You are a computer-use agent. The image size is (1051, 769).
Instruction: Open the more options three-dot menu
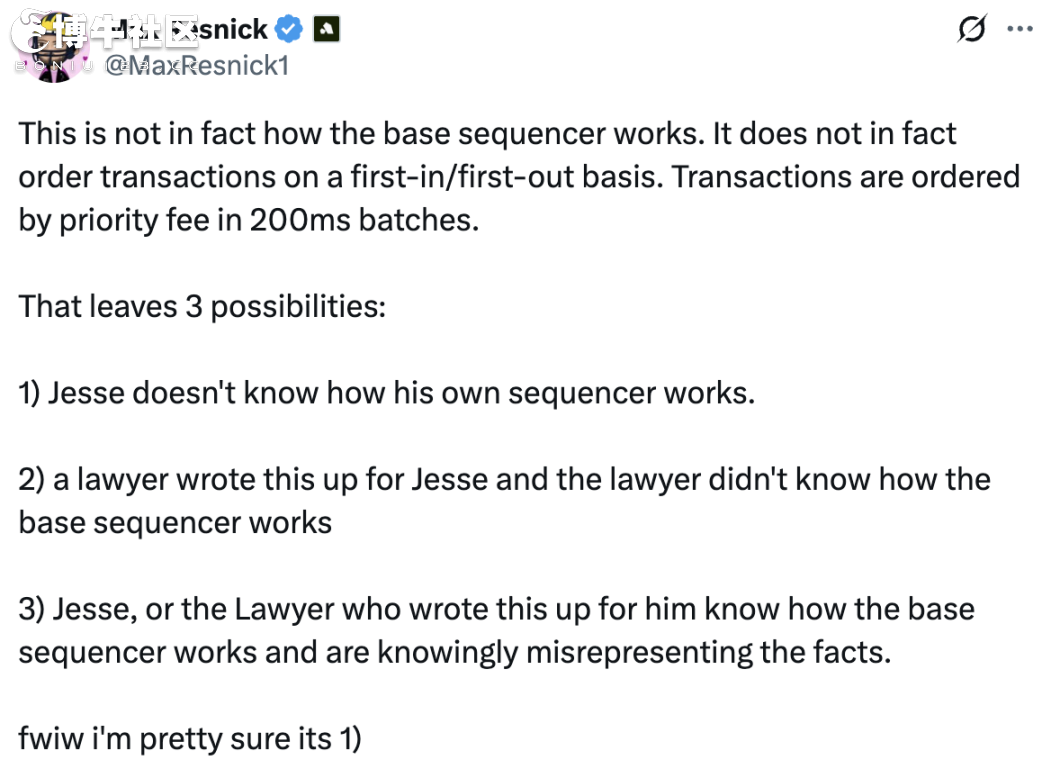(x=1019, y=29)
